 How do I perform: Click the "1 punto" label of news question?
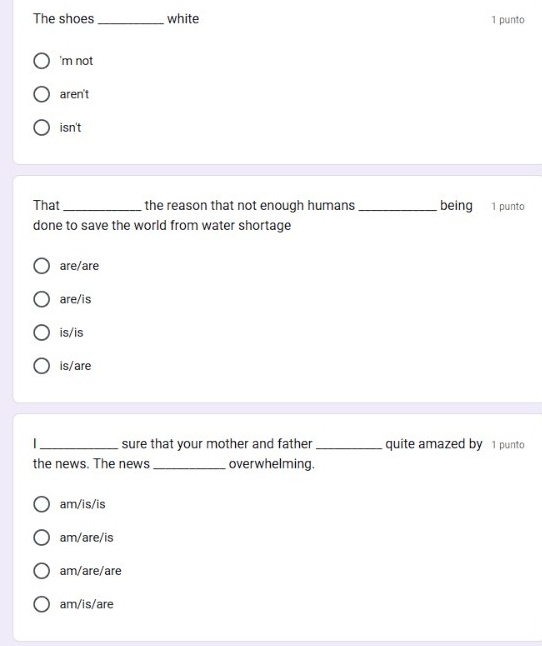click(508, 445)
